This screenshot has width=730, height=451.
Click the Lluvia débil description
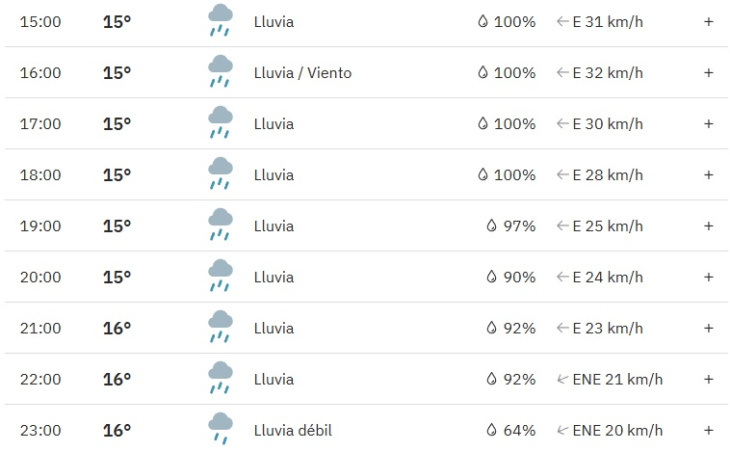point(293,430)
